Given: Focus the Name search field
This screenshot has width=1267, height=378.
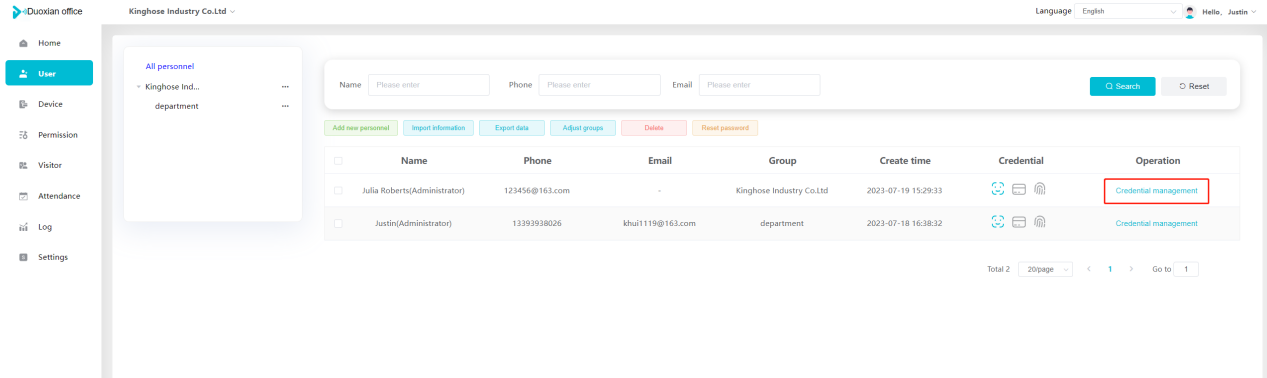Looking at the screenshot, I should [429, 85].
